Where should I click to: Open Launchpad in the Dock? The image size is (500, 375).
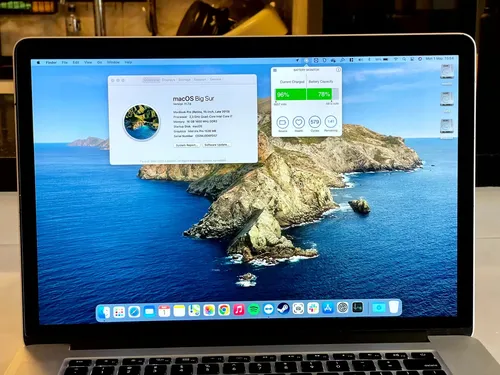(x=119, y=312)
